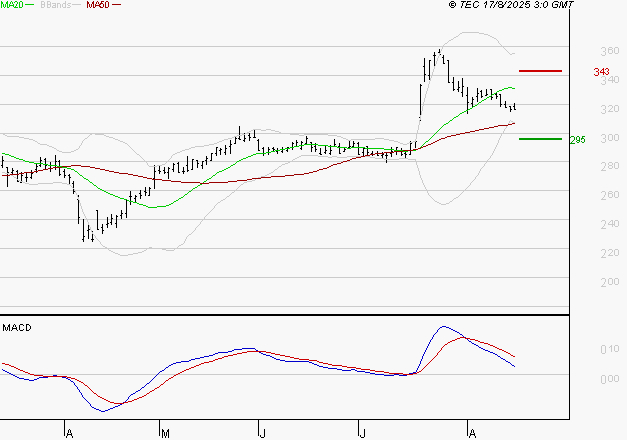Click the M month tick on time axis
The image size is (627, 440).
click(x=165, y=433)
